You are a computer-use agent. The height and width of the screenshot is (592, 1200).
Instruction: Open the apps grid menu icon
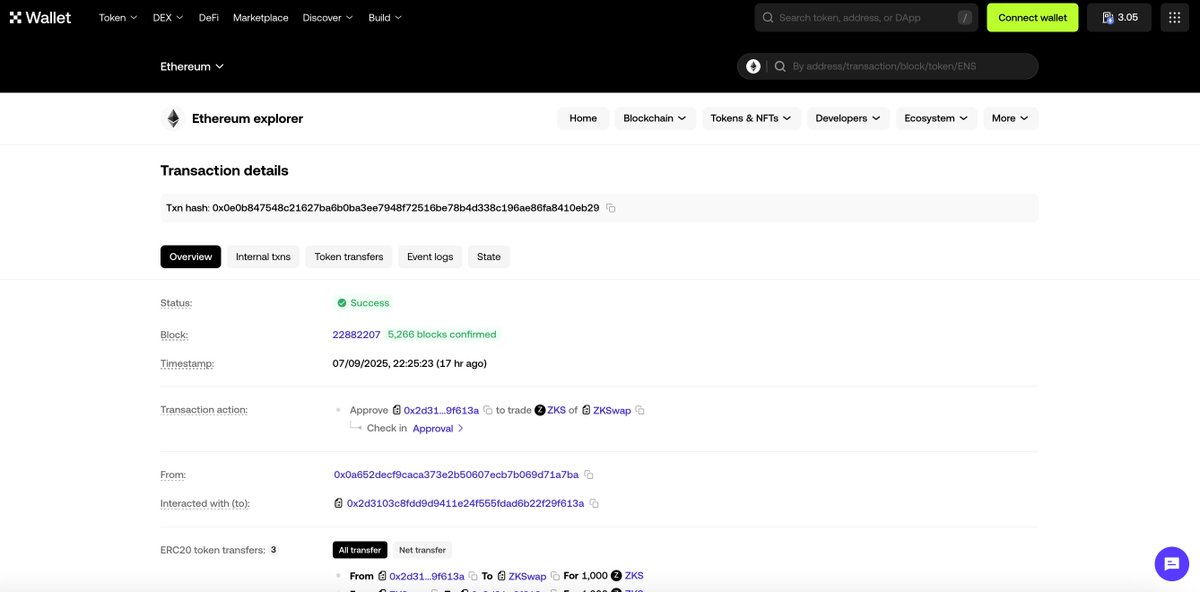point(1175,17)
